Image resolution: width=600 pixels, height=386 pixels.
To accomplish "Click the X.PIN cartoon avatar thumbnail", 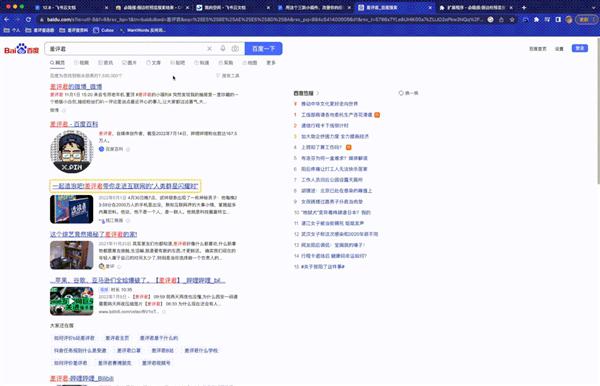I will [x=72, y=151].
